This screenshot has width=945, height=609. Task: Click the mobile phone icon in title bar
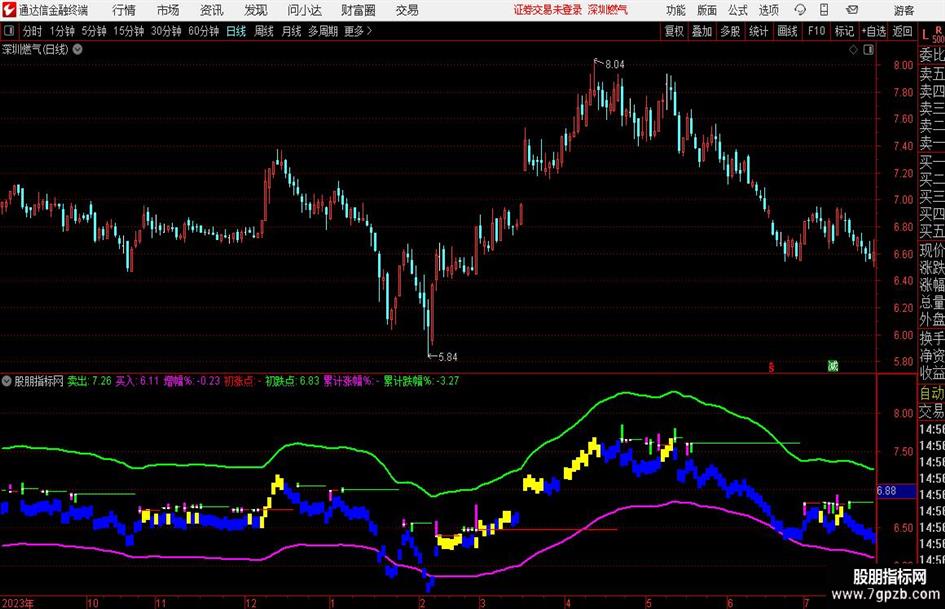[824, 10]
